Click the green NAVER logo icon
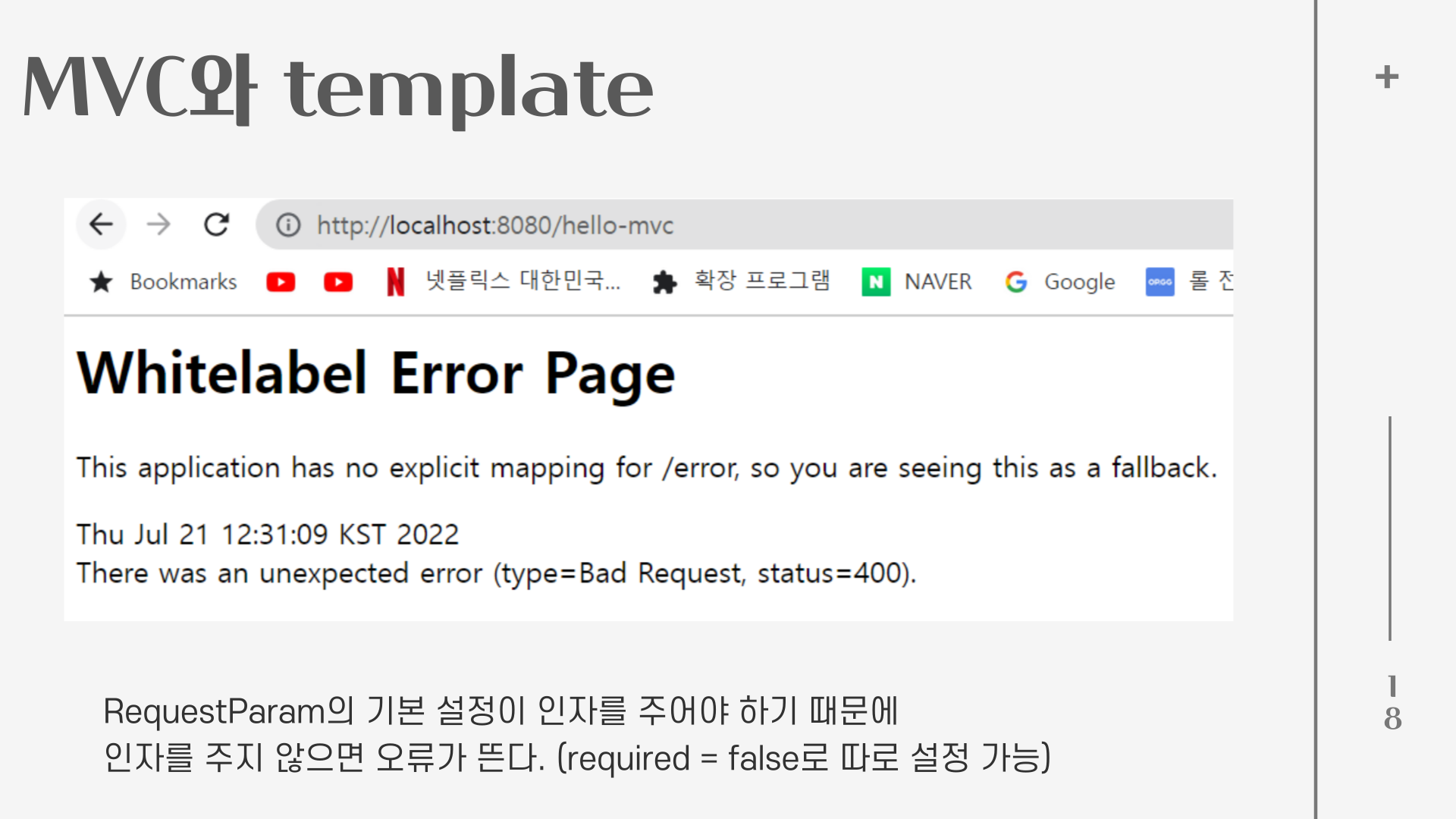The height and width of the screenshot is (819, 1456). 876,282
